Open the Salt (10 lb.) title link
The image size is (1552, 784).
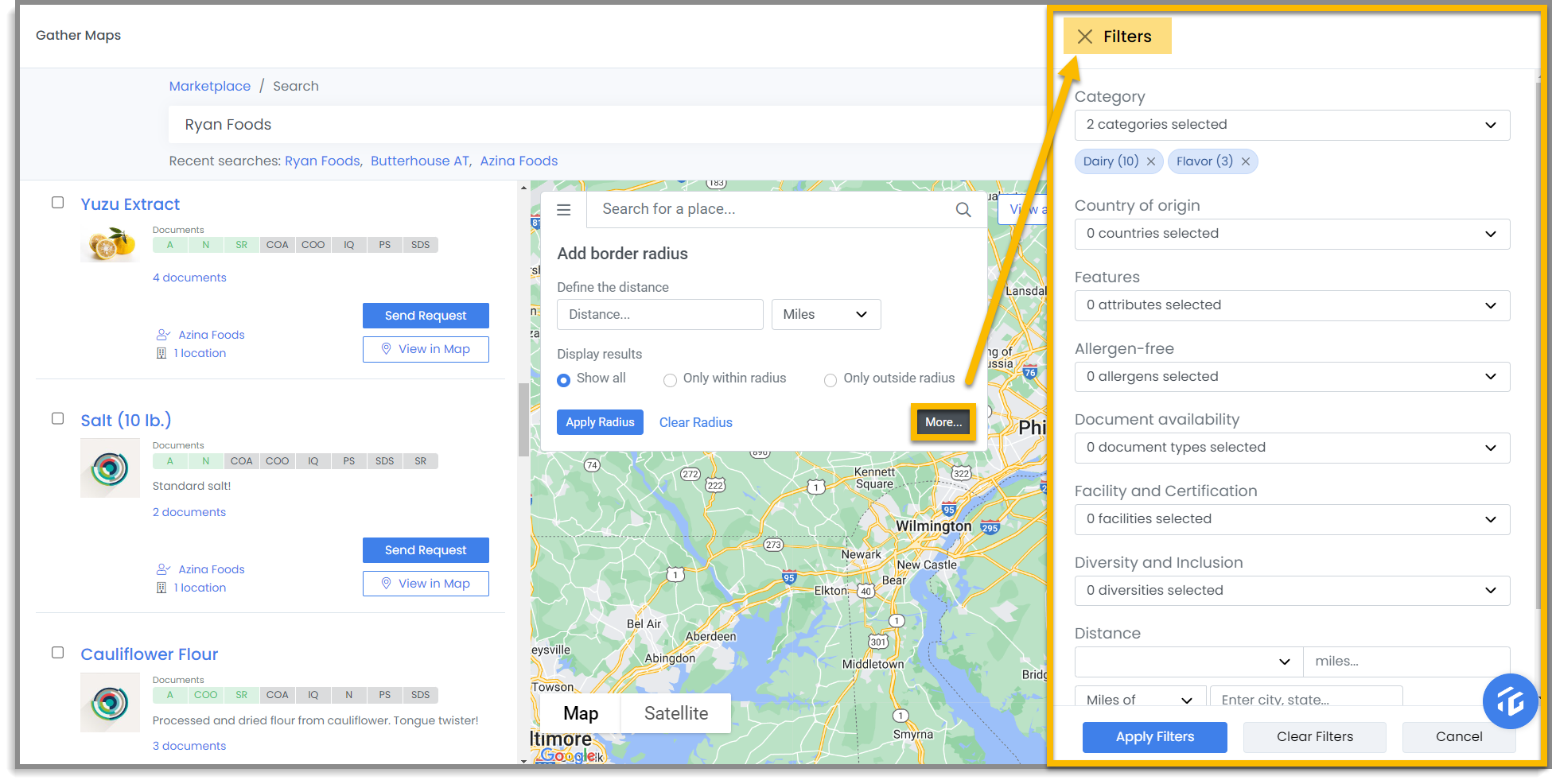click(x=126, y=420)
